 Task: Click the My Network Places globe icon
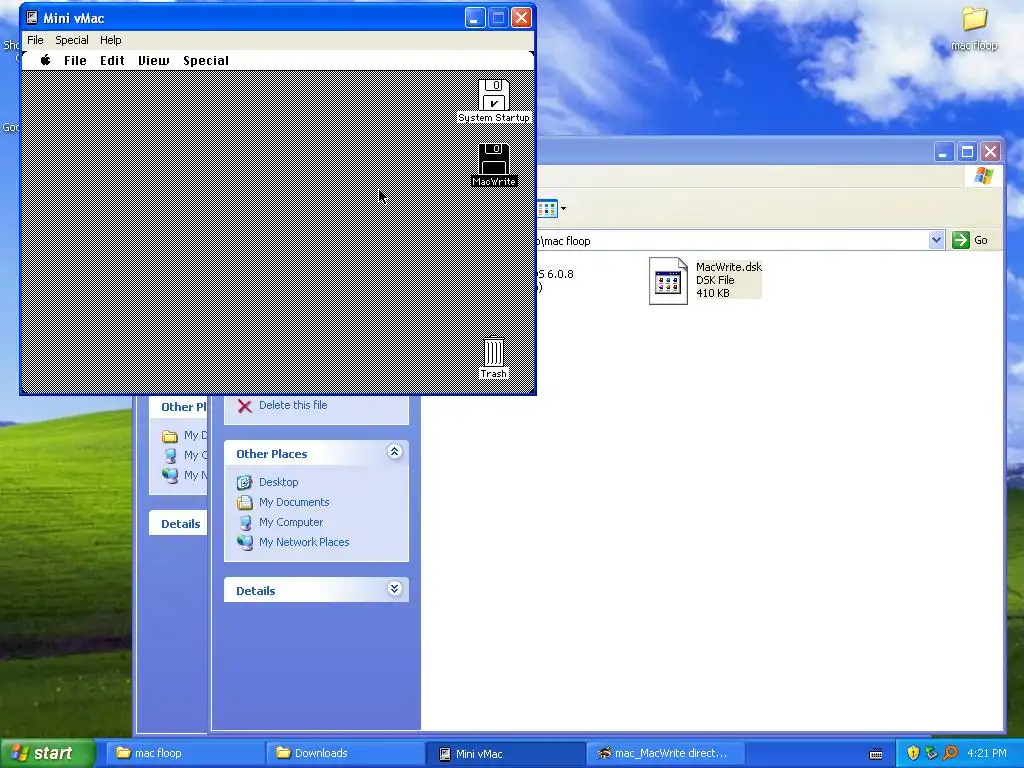pyautogui.click(x=244, y=542)
